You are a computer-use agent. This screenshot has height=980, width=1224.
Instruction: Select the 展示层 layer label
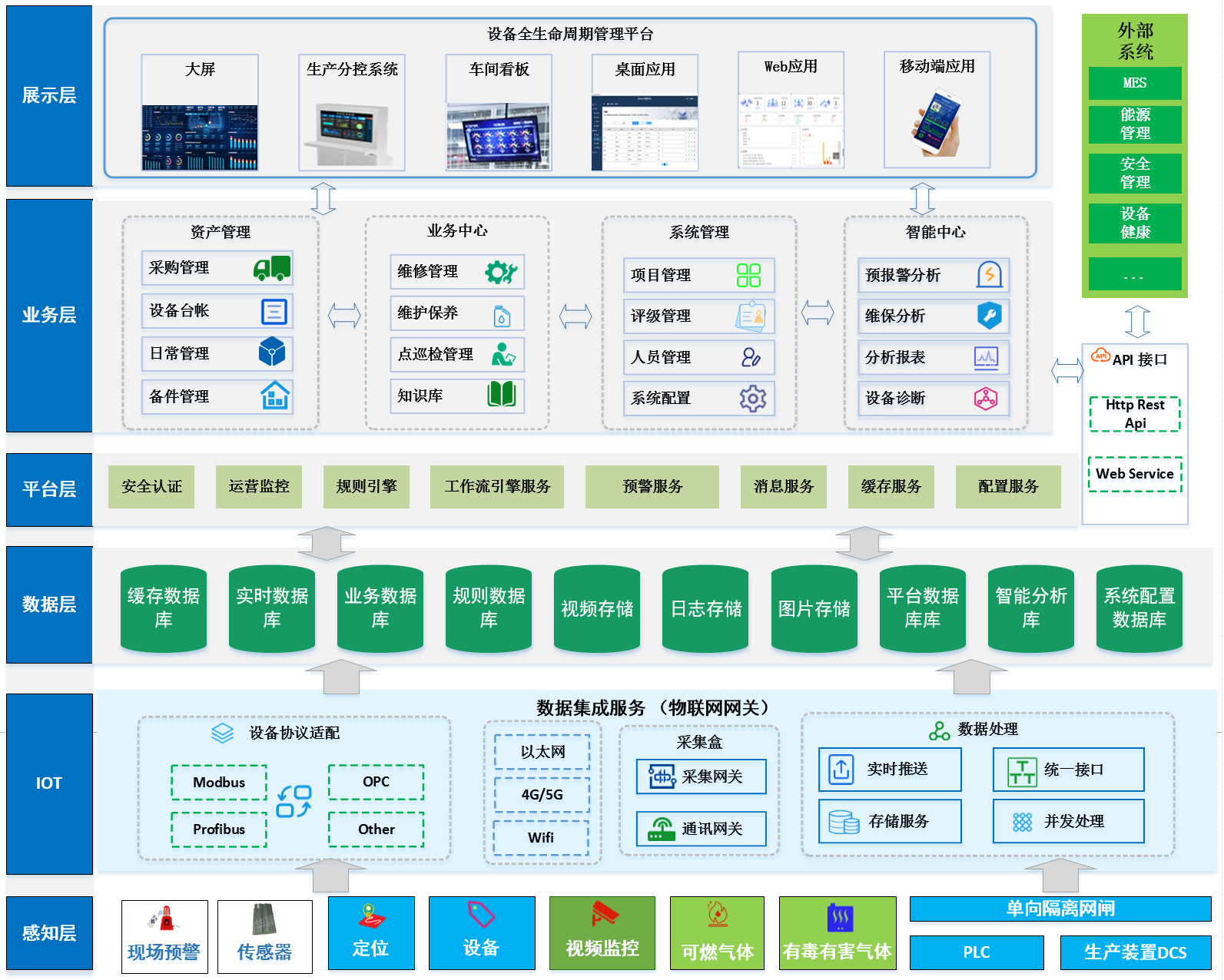click(49, 96)
